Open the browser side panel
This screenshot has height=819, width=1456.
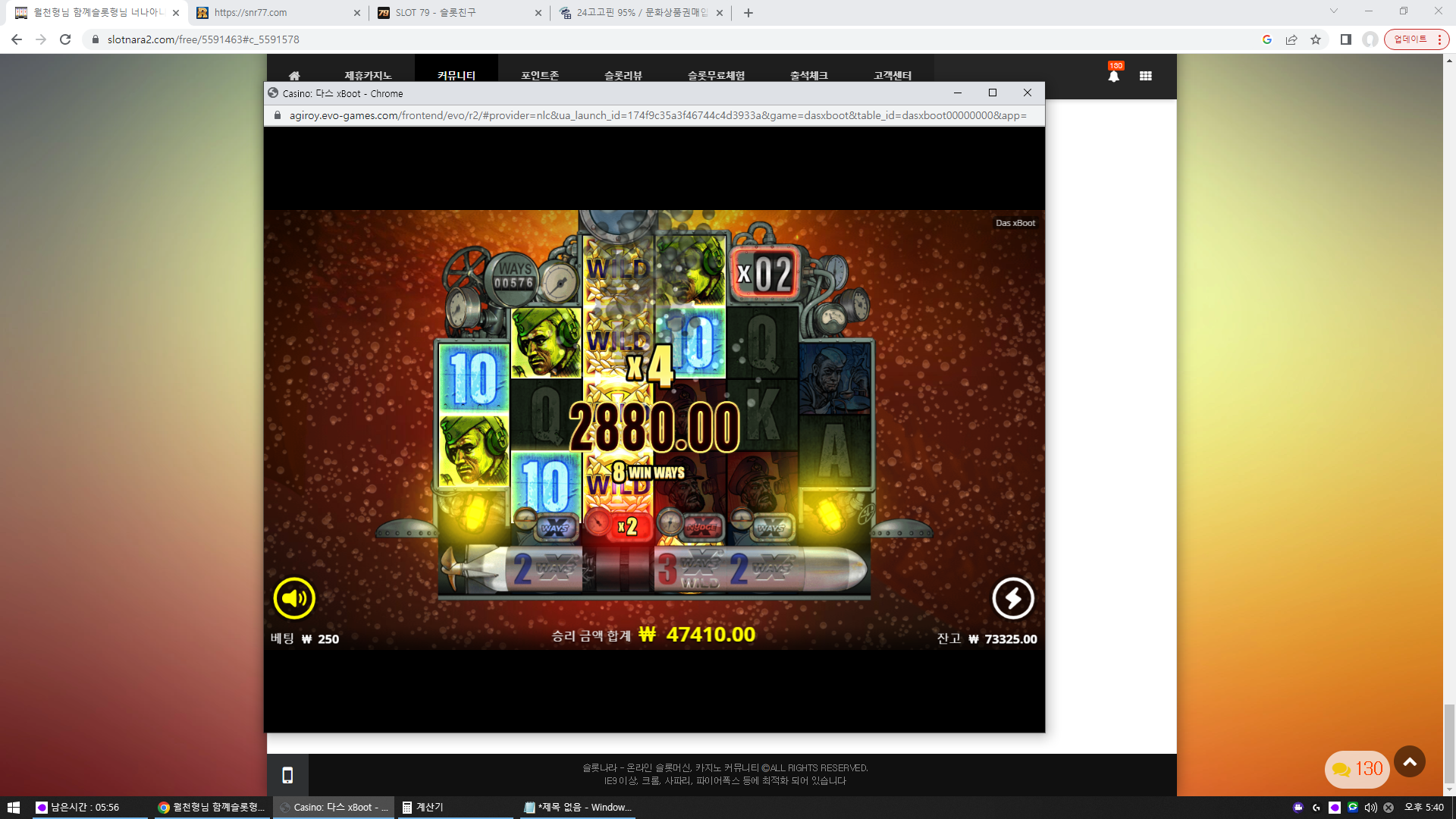coord(1346,39)
